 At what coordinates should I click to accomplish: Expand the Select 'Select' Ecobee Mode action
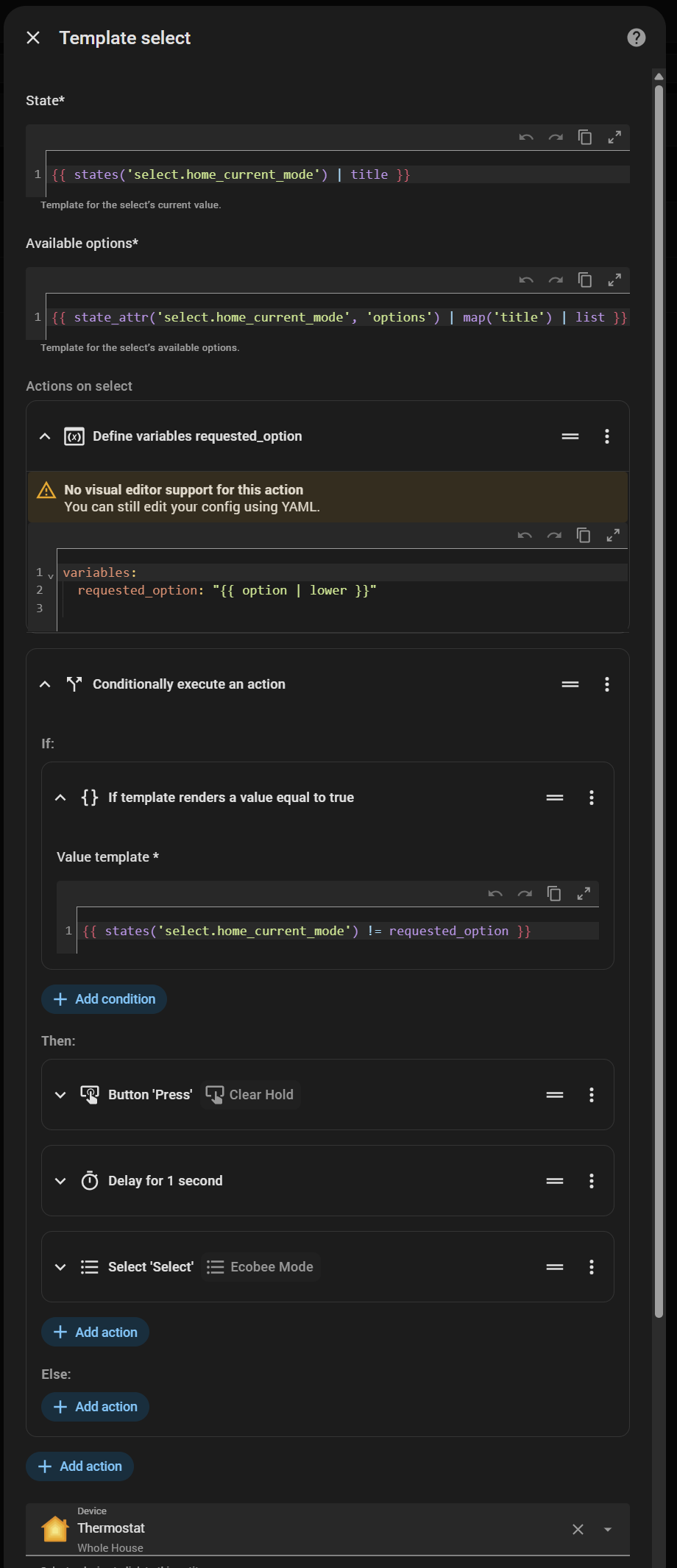tap(60, 1267)
